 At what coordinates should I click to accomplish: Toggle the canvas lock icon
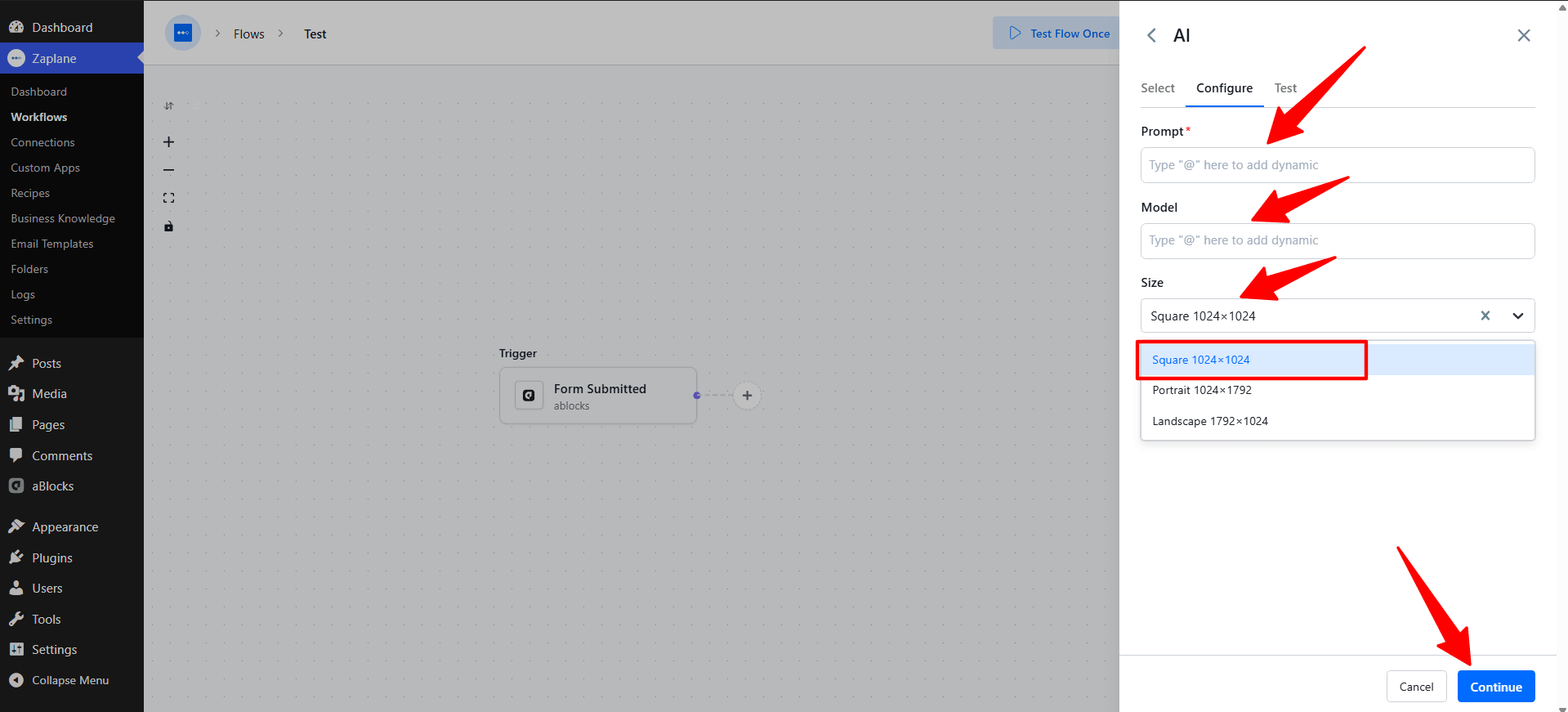coord(168,226)
